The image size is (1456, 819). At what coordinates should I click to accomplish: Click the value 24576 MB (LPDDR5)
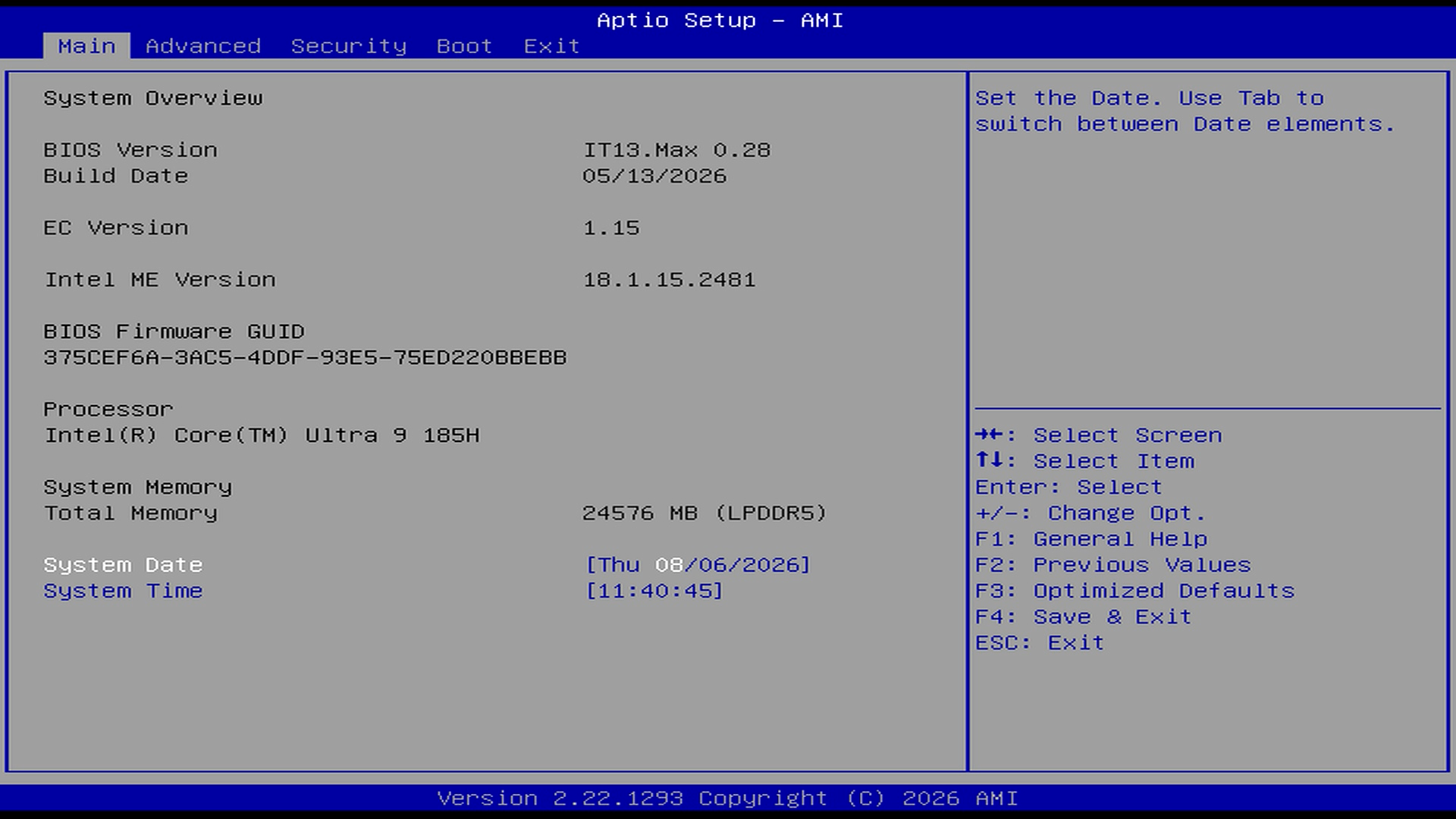point(704,513)
